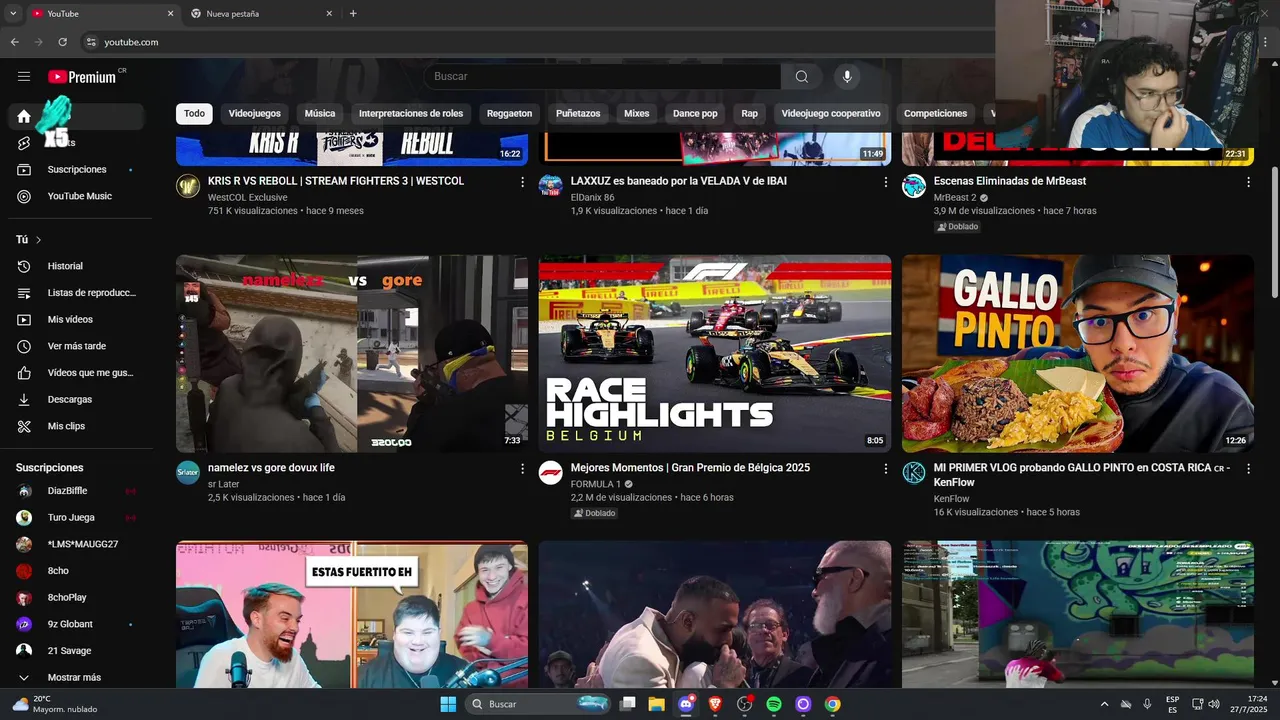Open Spotify from the taskbar
Image resolution: width=1280 pixels, height=720 pixels.
pyautogui.click(x=774, y=704)
